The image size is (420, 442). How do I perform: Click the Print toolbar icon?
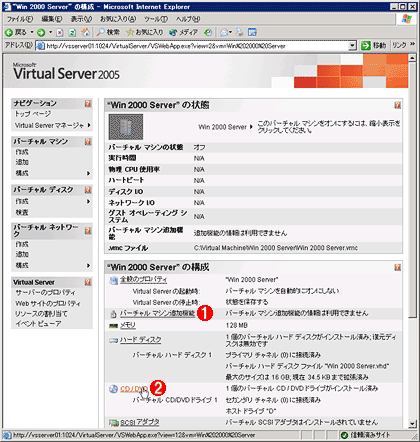pyautogui.click(x=240, y=32)
